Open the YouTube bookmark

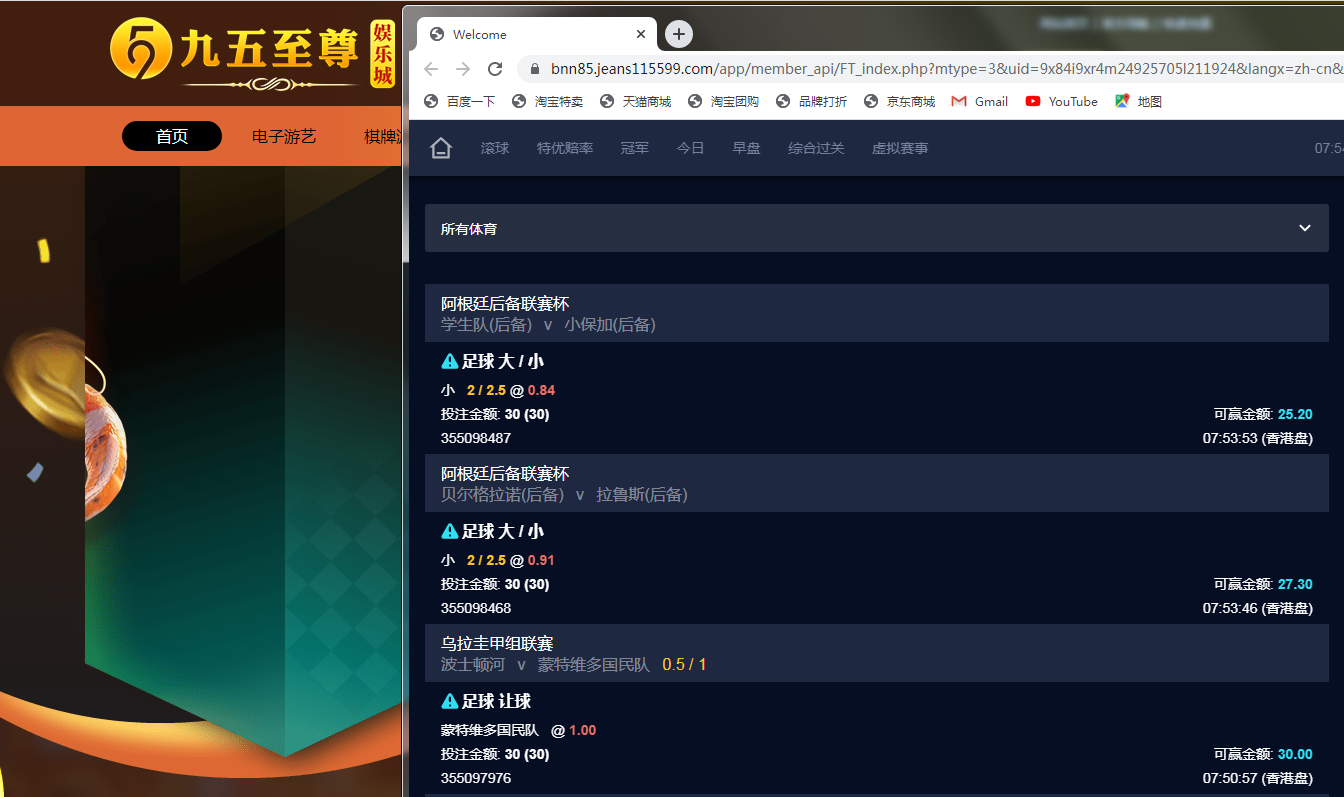[x=1062, y=101]
